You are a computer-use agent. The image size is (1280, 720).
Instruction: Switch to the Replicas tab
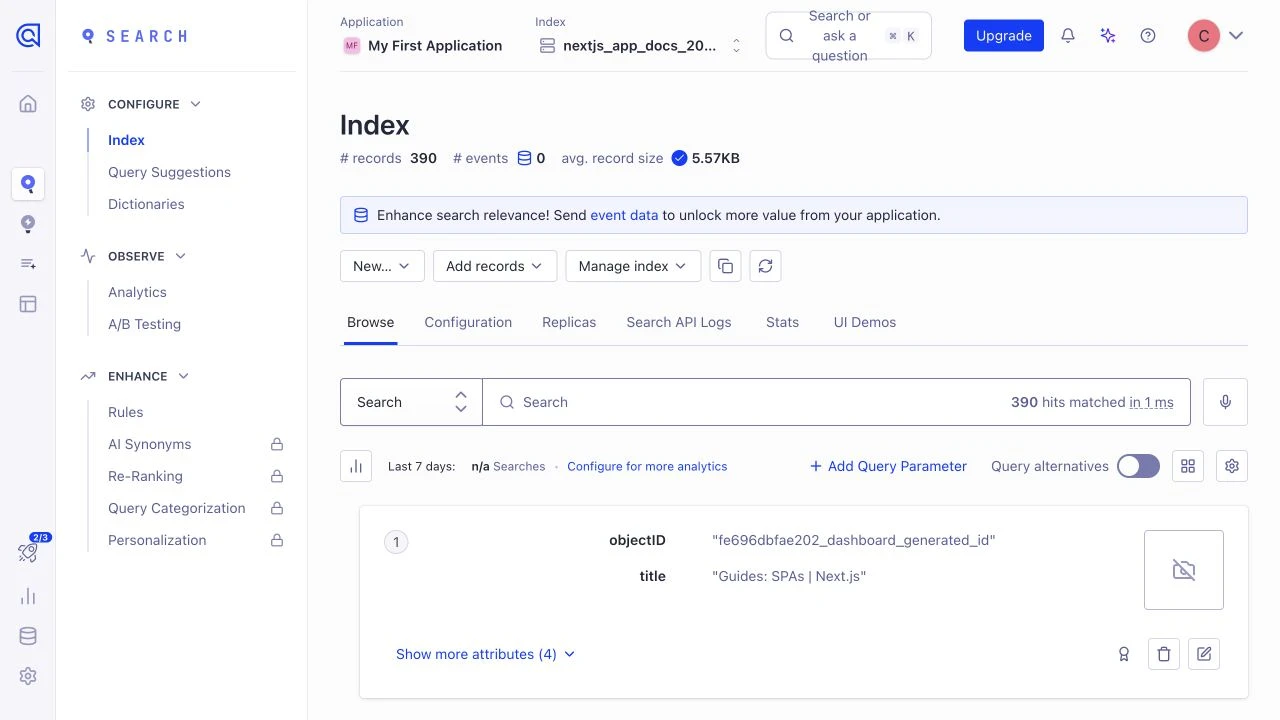[569, 322]
